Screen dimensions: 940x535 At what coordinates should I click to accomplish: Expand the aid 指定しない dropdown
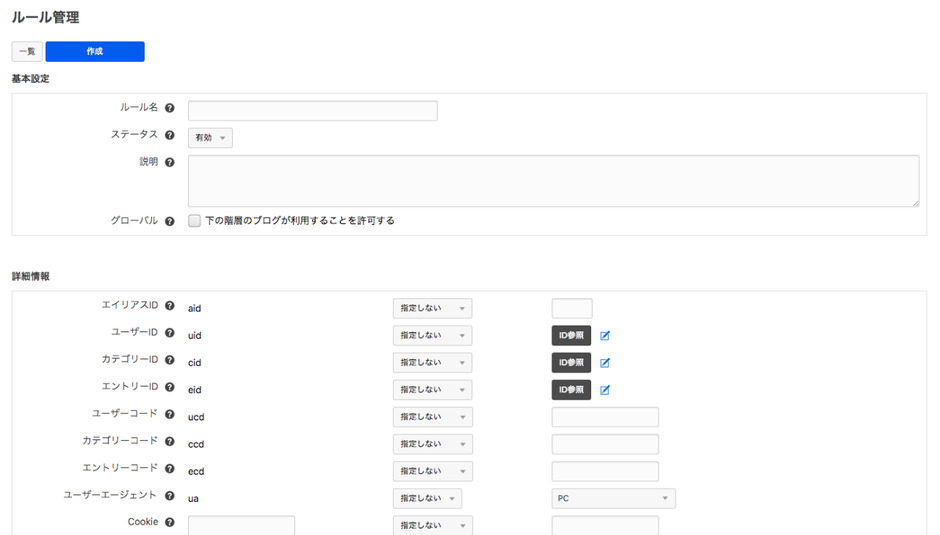click(432, 309)
